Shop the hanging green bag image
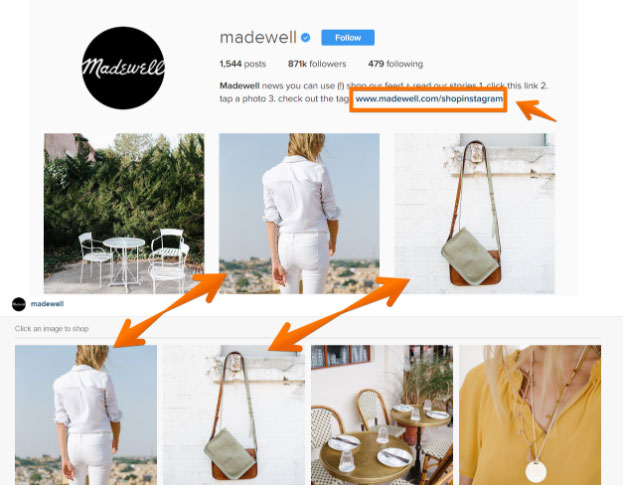 click(x=234, y=415)
